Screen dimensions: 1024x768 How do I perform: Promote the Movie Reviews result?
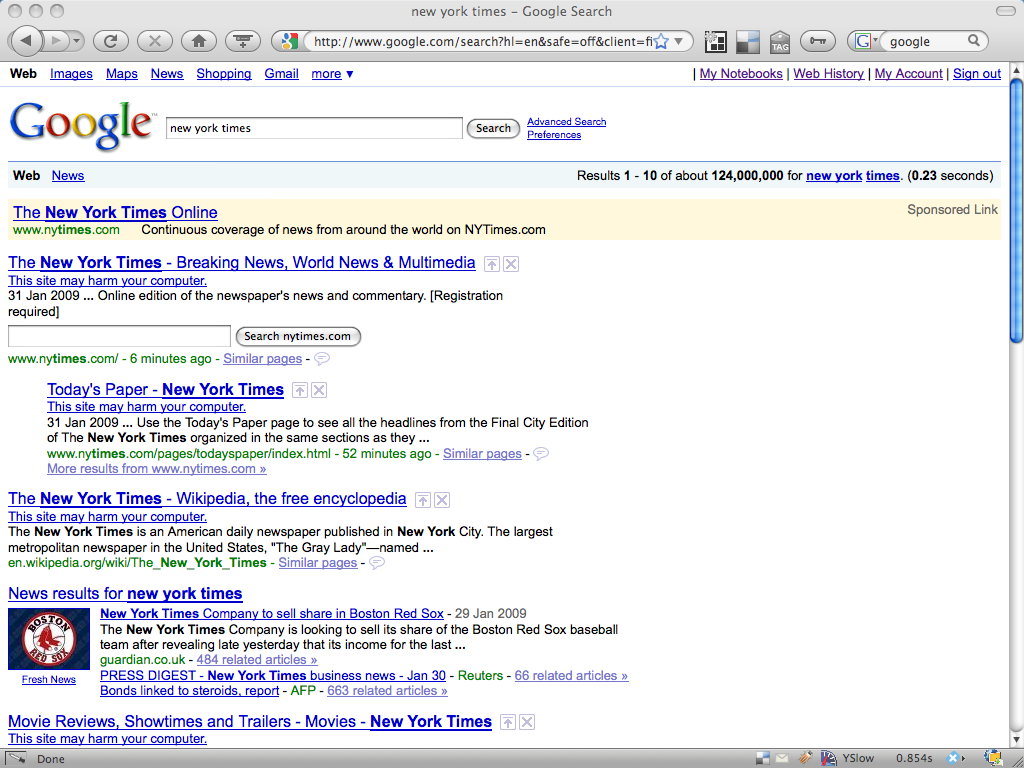507,722
